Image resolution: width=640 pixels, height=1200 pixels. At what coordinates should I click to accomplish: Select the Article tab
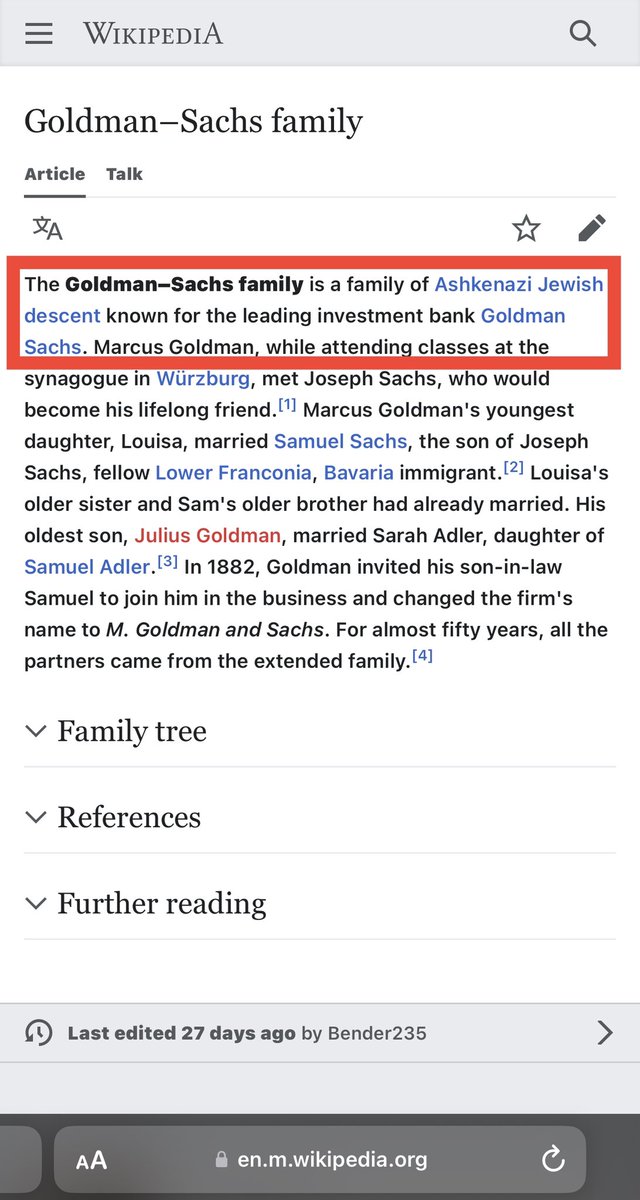click(54, 174)
